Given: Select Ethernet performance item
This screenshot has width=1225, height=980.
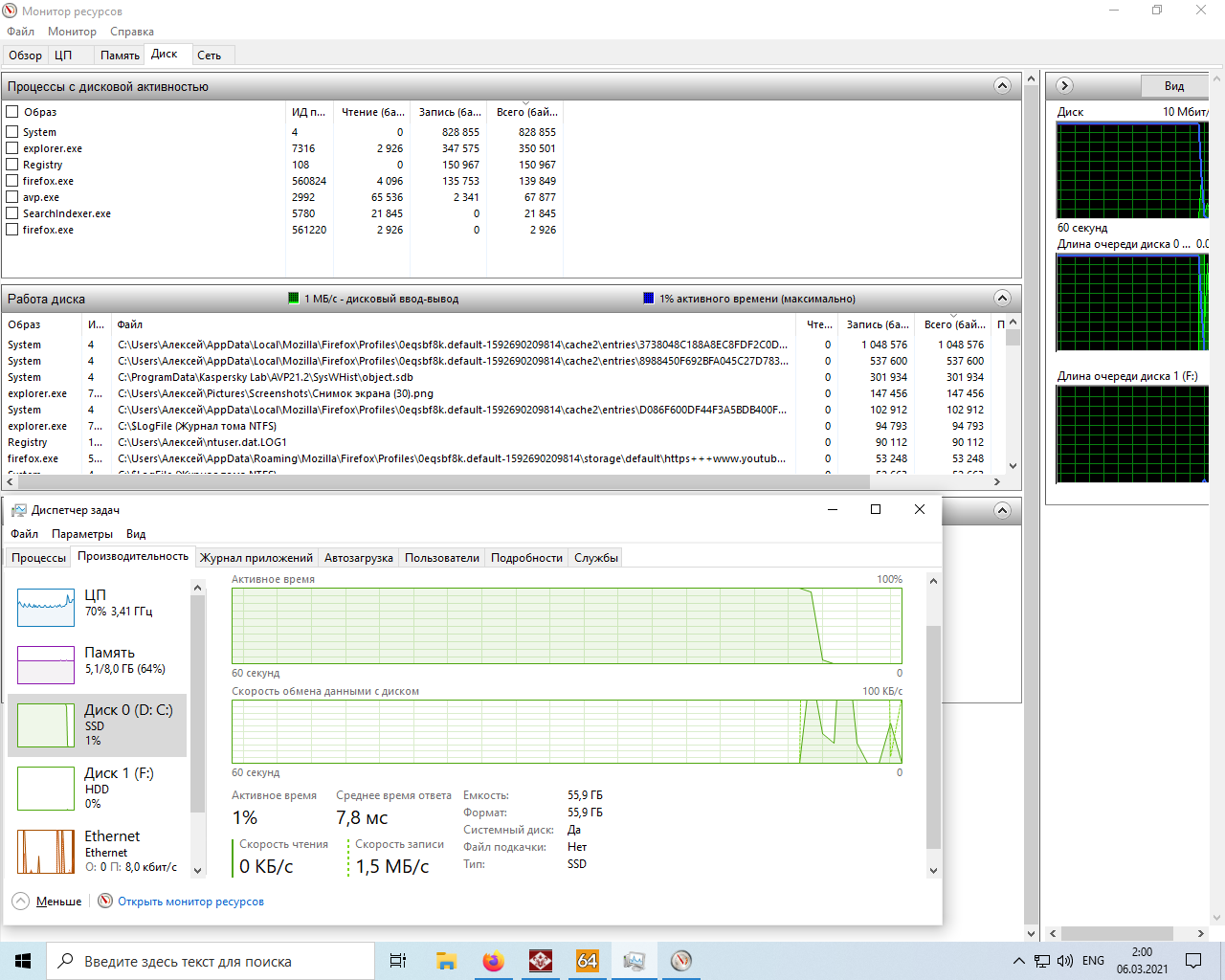Looking at the screenshot, I should (97, 851).
